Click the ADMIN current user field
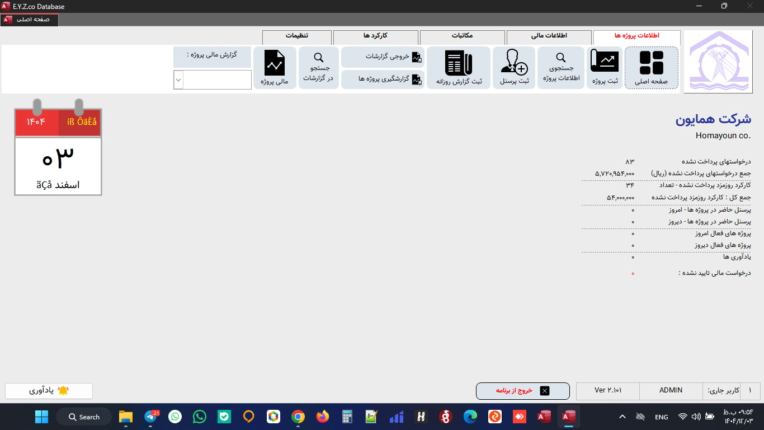The height and width of the screenshot is (430, 764). [670, 391]
